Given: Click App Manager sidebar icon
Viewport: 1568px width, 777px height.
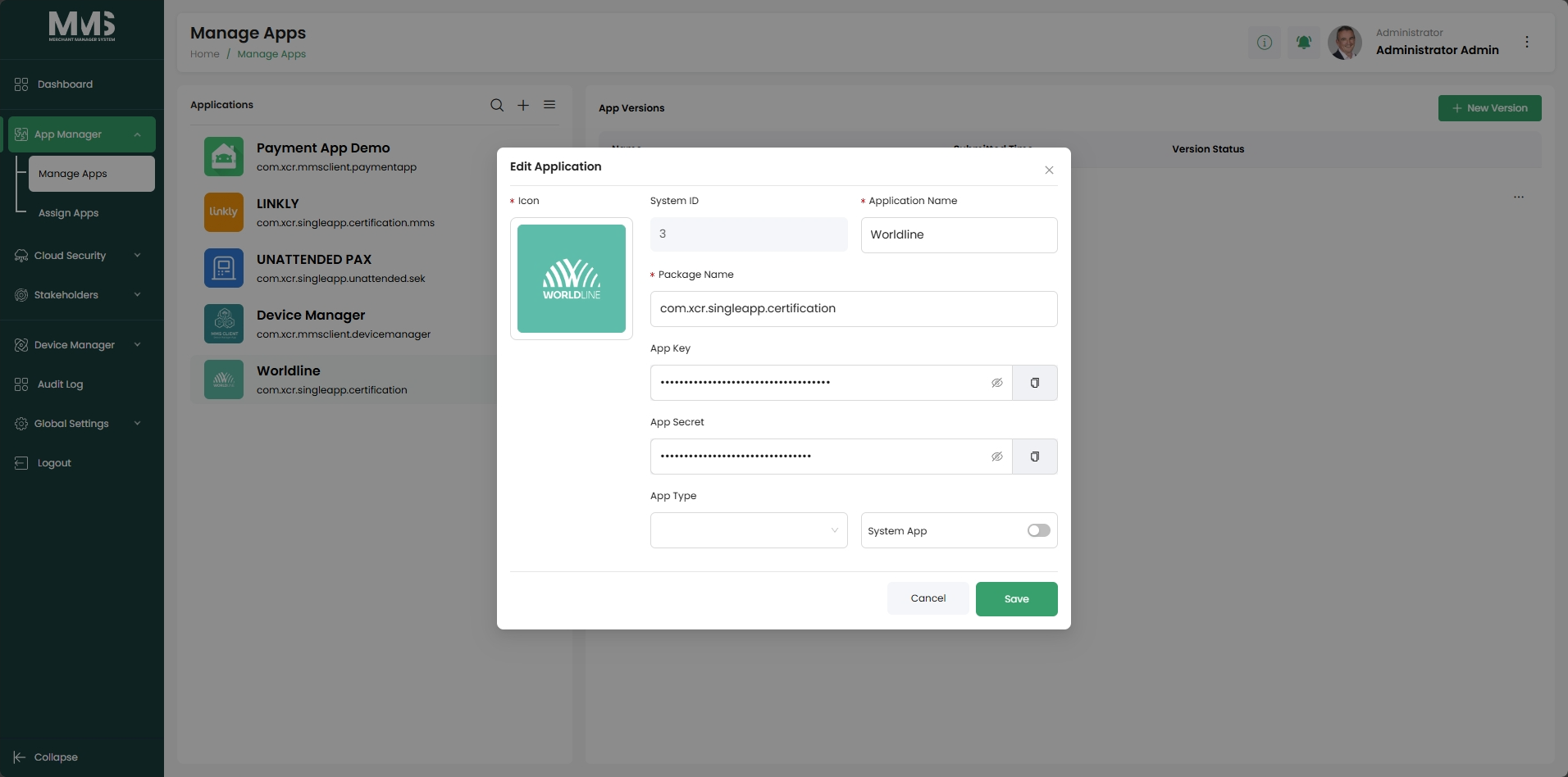Looking at the screenshot, I should (21, 134).
